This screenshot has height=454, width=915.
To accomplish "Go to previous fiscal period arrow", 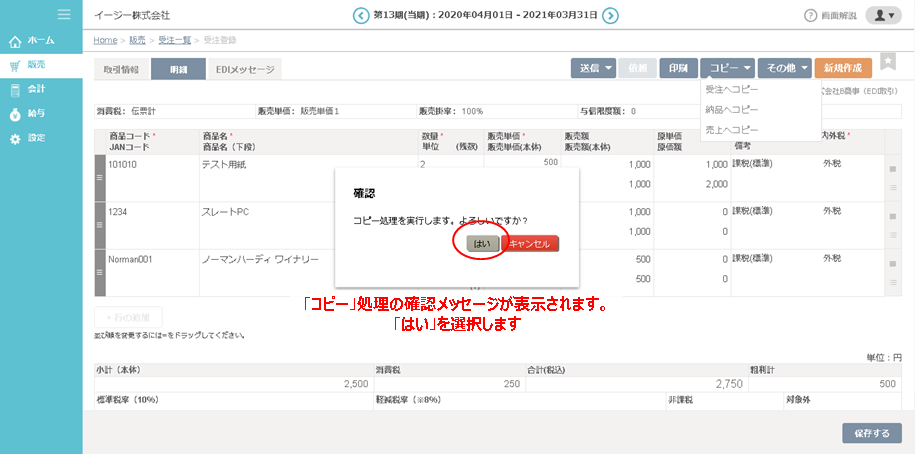I will (361, 15).
